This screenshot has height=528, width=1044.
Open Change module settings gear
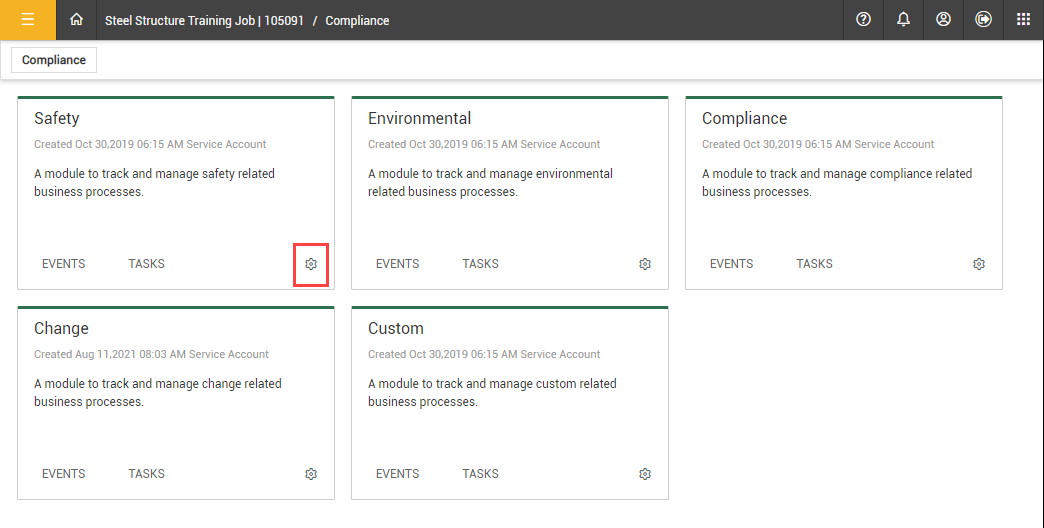pos(311,474)
